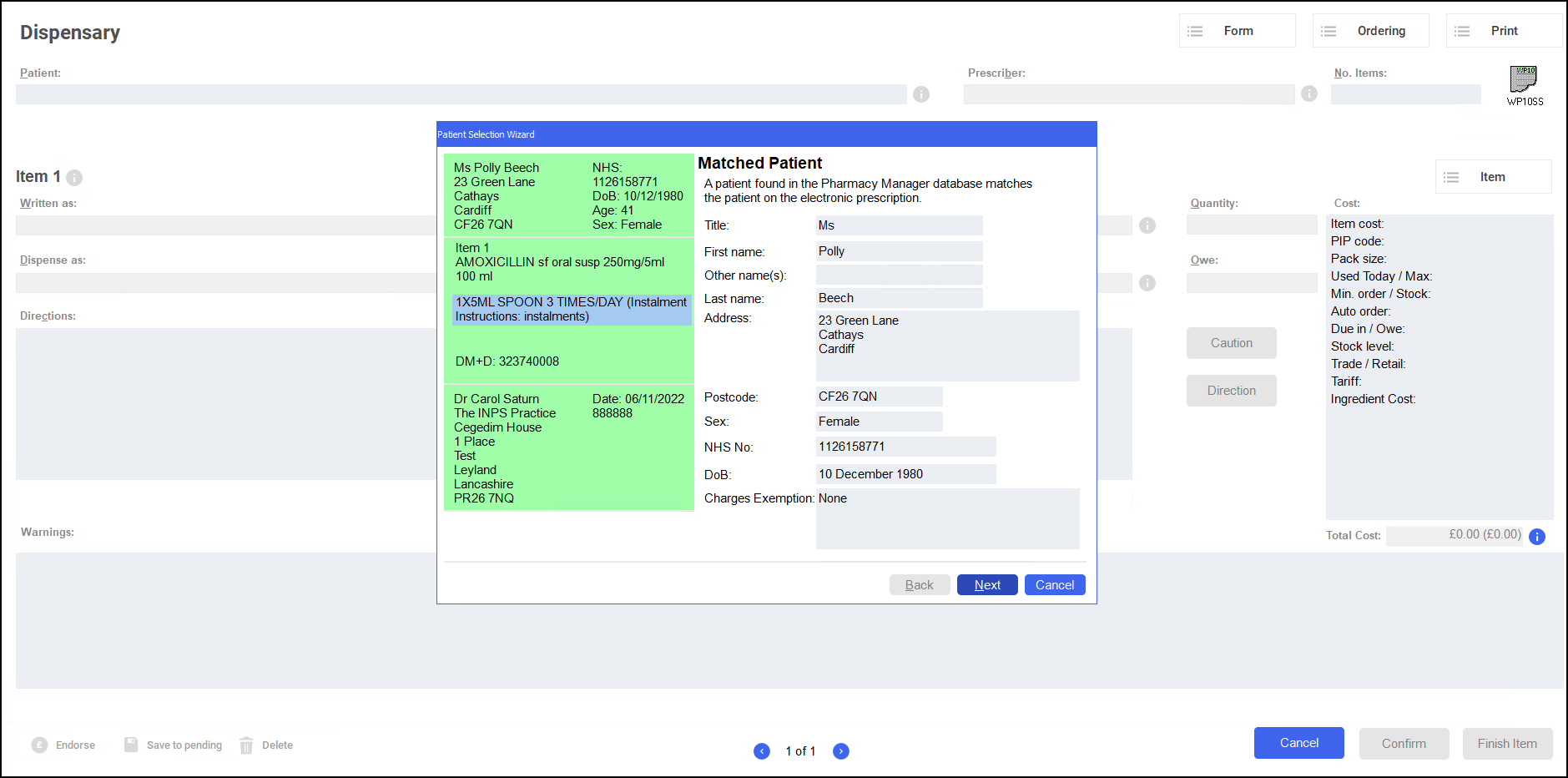Click the Direction button
The height and width of the screenshot is (778, 1568).
pyautogui.click(x=1232, y=391)
